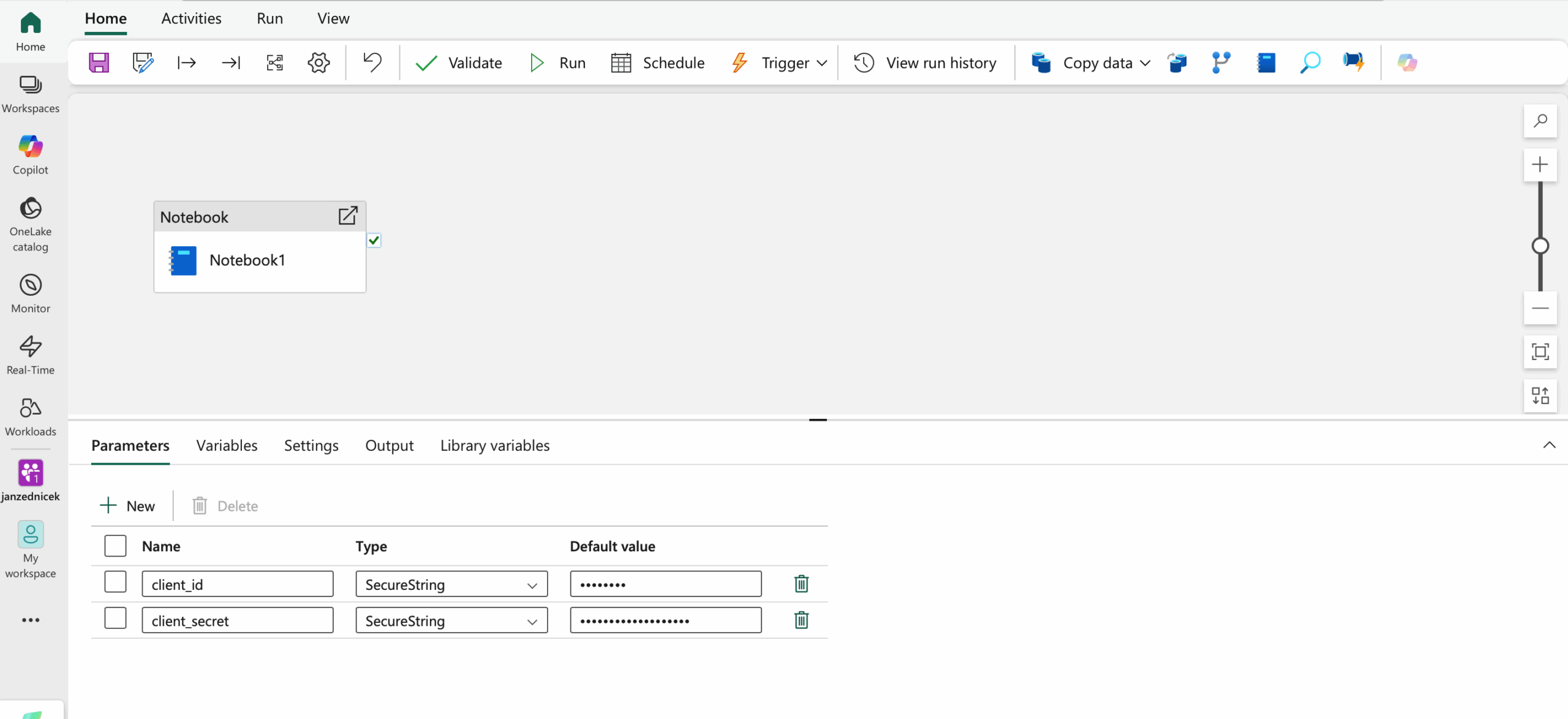The height and width of the screenshot is (719, 1568).
Task: Delete client_secret parameter with trash icon
Action: (801, 620)
